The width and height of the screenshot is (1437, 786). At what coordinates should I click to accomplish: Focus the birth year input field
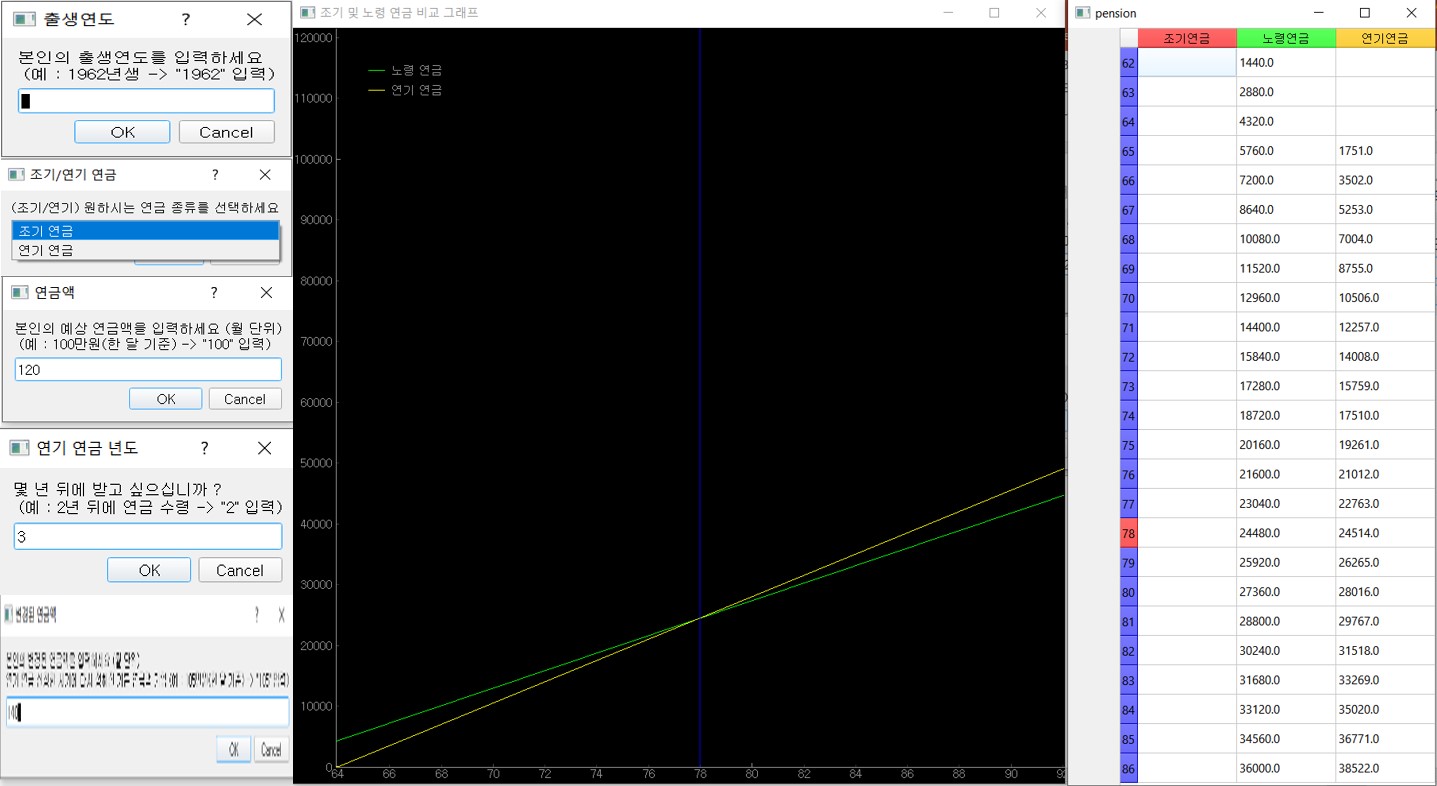click(x=146, y=101)
